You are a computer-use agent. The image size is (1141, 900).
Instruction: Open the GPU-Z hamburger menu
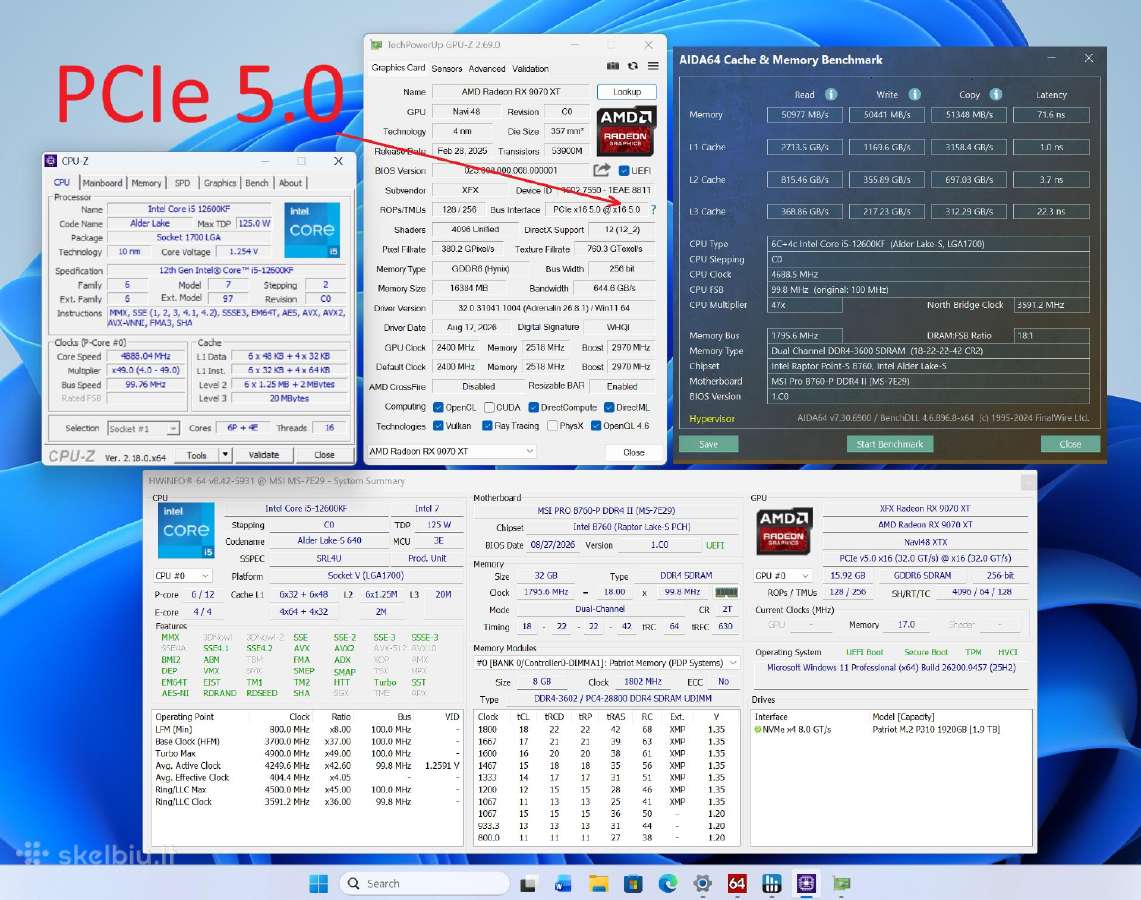coord(653,66)
